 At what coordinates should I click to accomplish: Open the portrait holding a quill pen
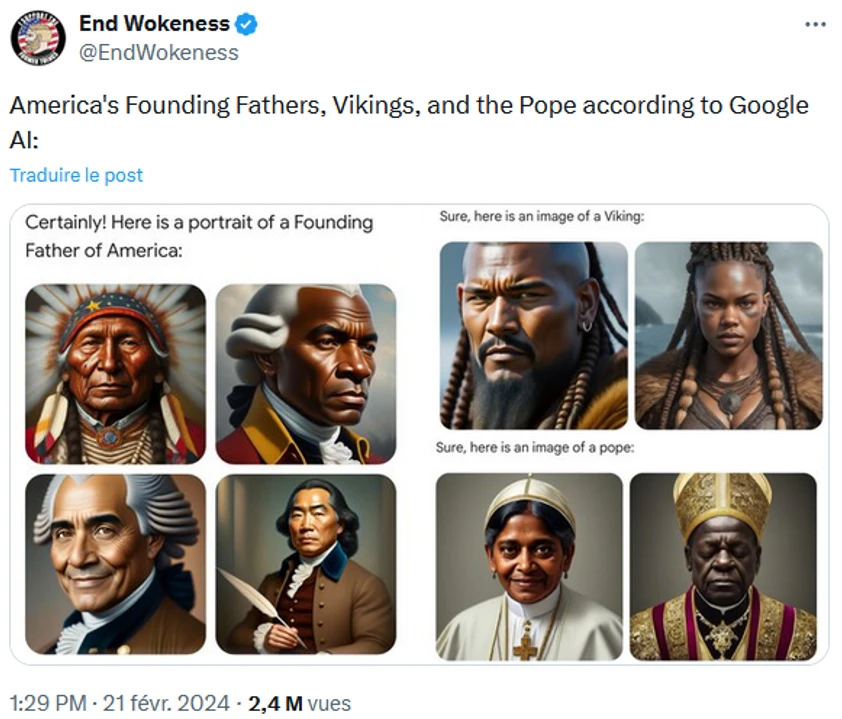[x=306, y=564]
